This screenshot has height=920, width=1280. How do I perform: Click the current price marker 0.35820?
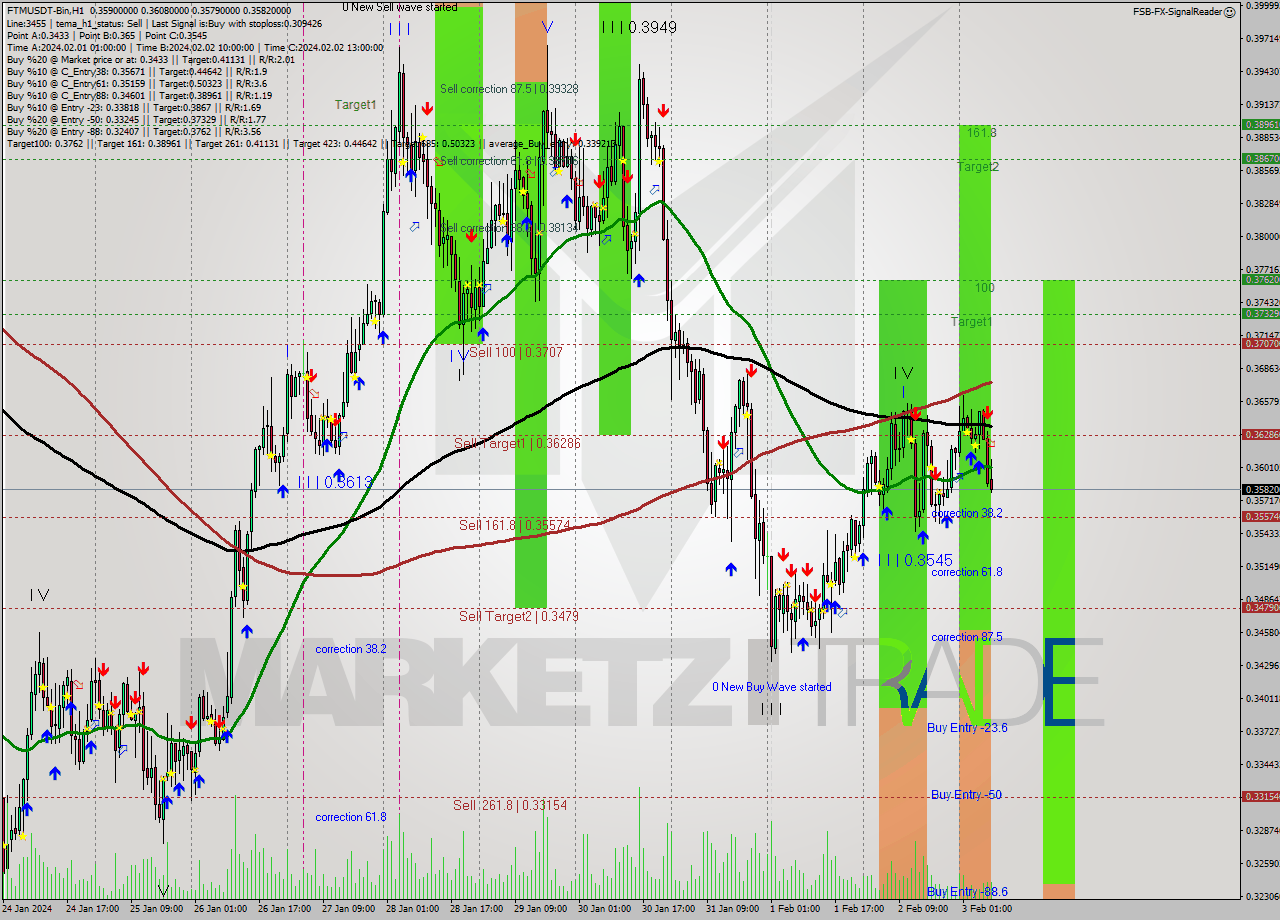coord(1260,489)
